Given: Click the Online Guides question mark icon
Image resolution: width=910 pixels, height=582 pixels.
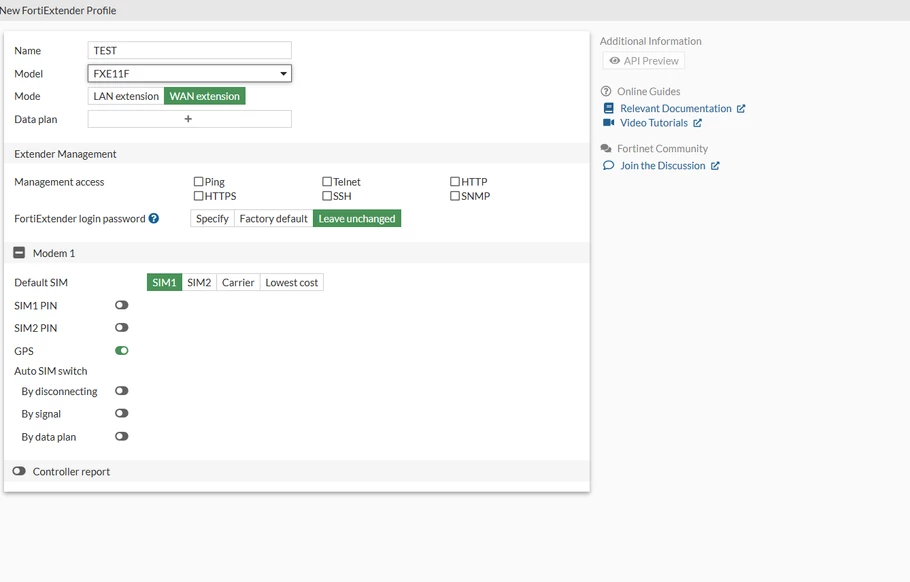Looking at the screenshot, I should (x=606, y=91).
